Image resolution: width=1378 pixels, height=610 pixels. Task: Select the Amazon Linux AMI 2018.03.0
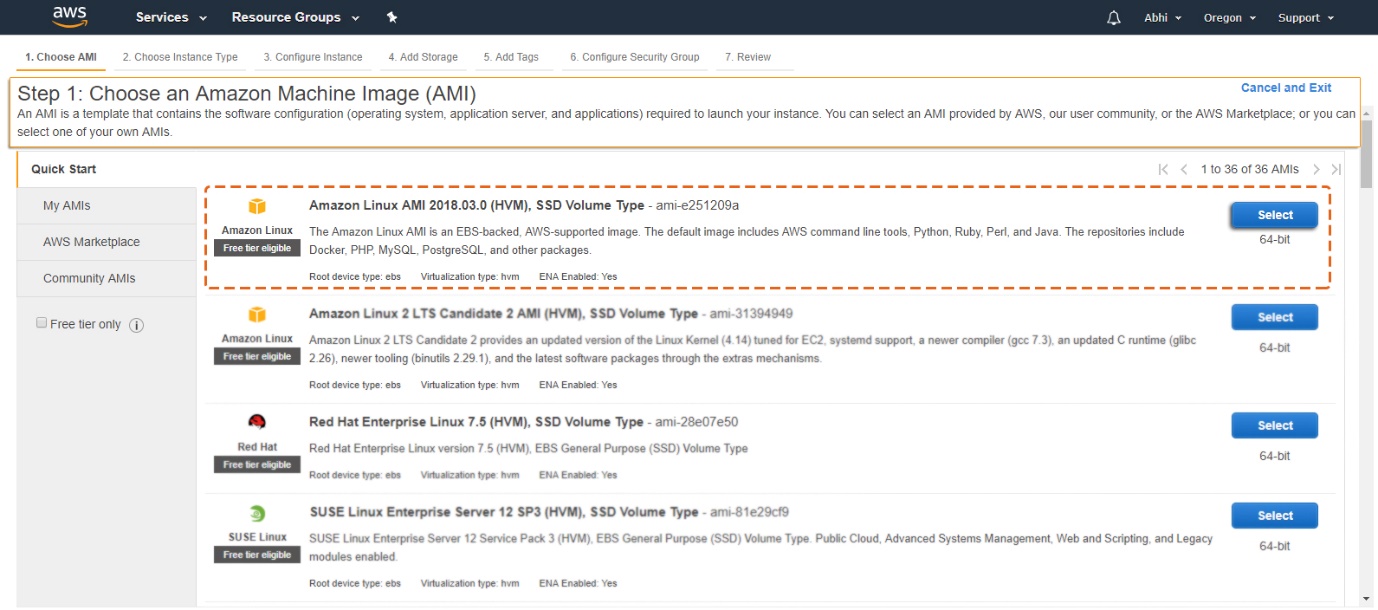point(1274,215)
